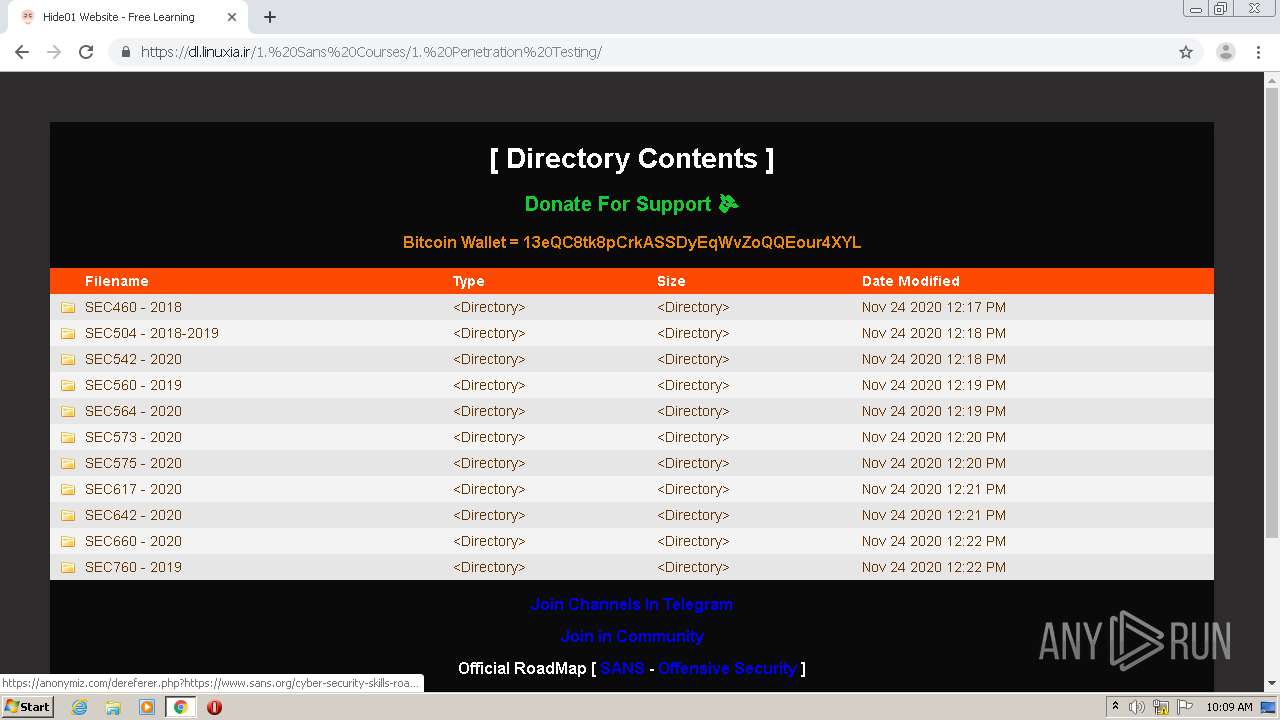Screen dimensions: 1280x720
Task: Click the browser Forward arrow
Action: point(54,52)
